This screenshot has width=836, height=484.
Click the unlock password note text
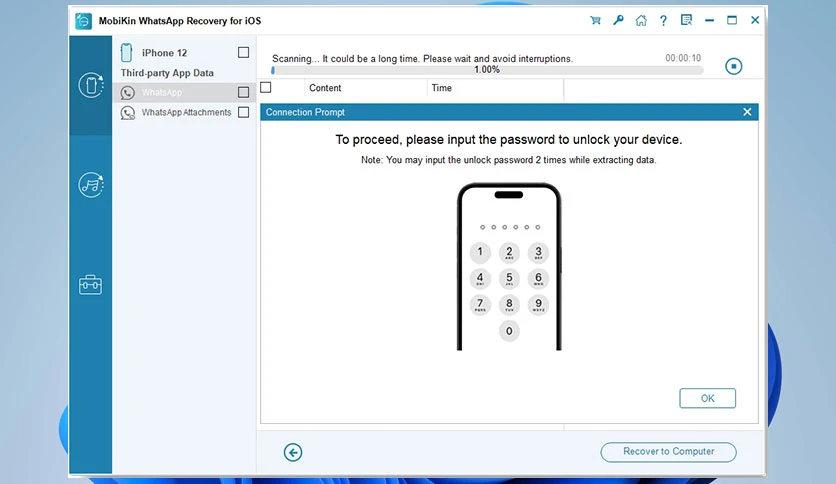(x=509, y=160)
